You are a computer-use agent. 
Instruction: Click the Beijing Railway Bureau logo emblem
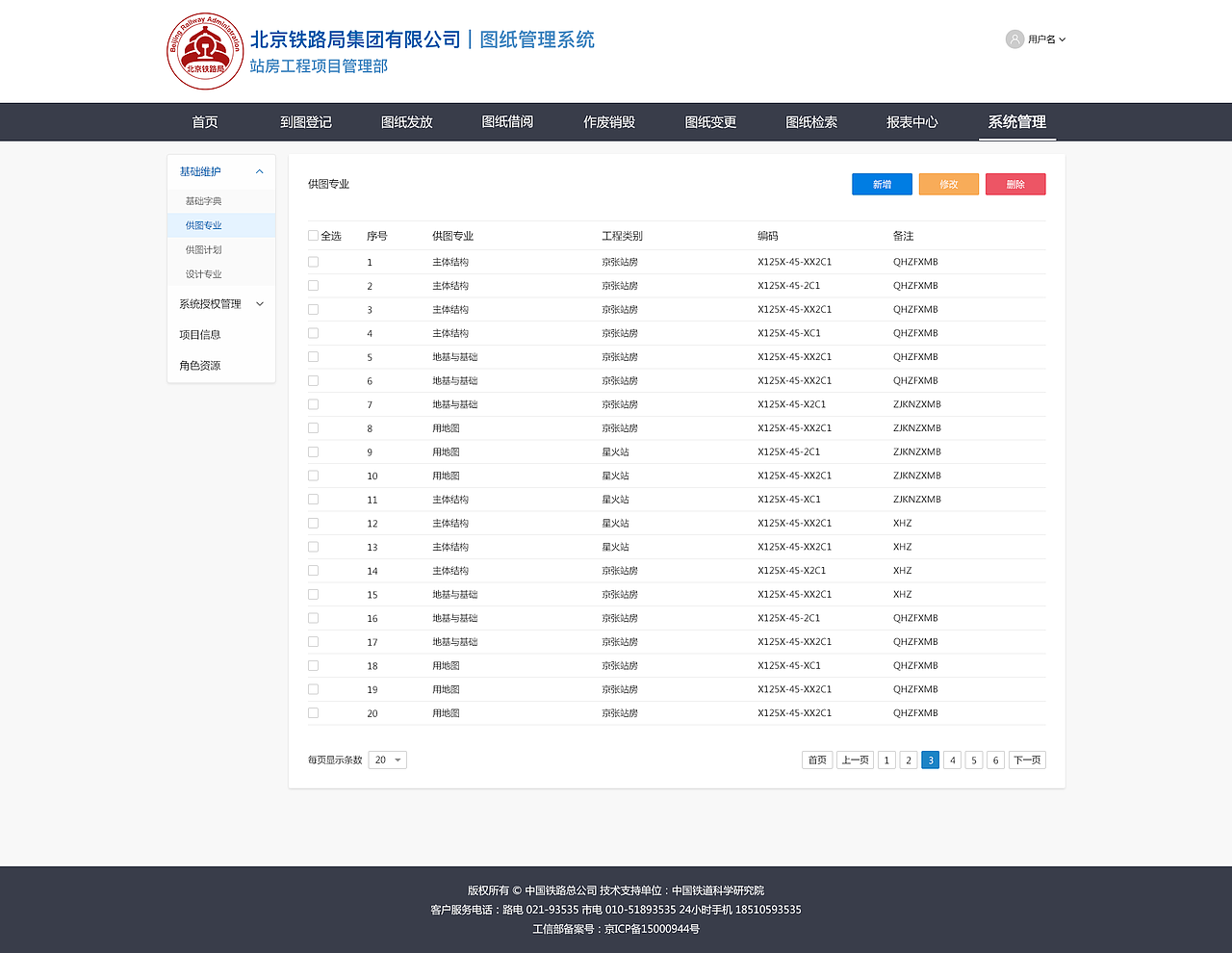tap(204, 51)
